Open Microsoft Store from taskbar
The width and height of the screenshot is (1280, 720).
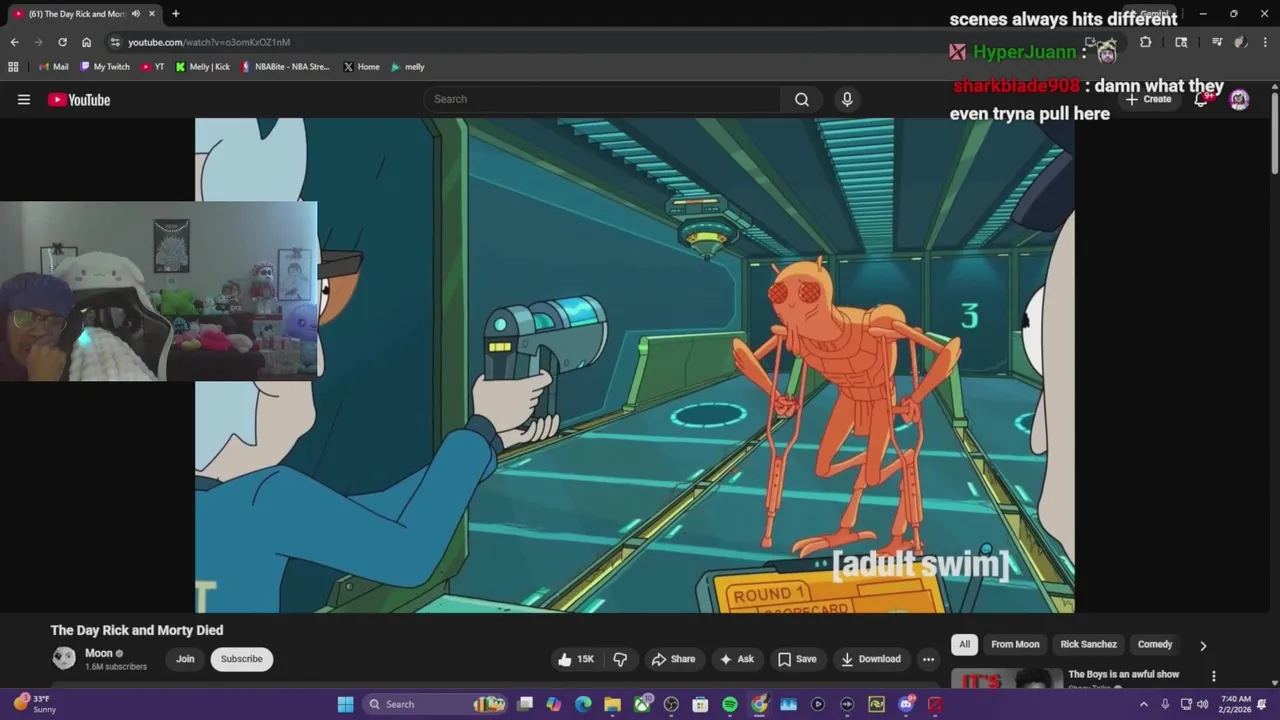click(700, 704)
